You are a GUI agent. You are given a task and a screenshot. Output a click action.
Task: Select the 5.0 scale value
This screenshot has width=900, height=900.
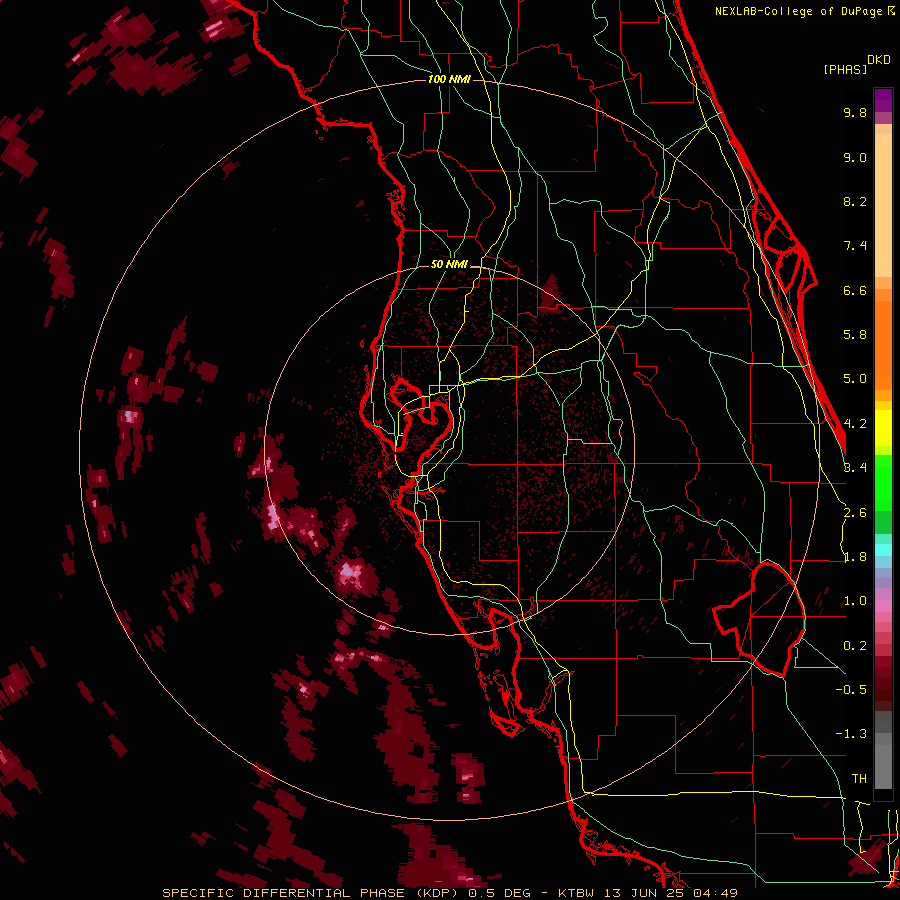point(855,379)
